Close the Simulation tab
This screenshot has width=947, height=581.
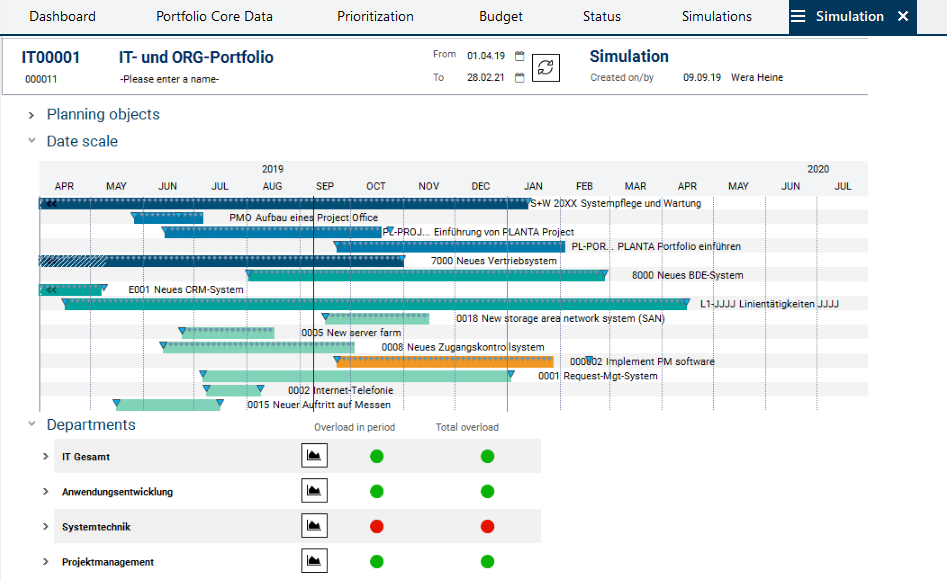[x=903, y=17]
